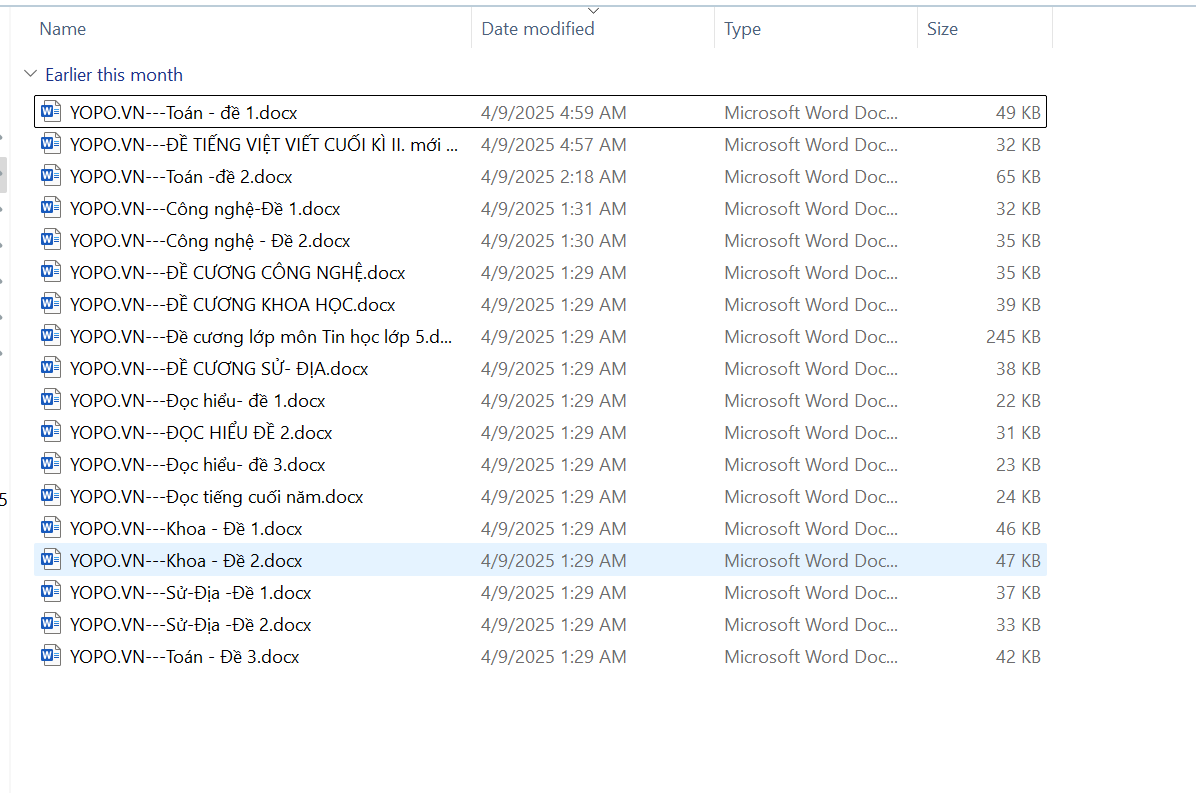
Task: Click Word icon of Công nghệ-Đề 1.docx
Action: point(50,208)
